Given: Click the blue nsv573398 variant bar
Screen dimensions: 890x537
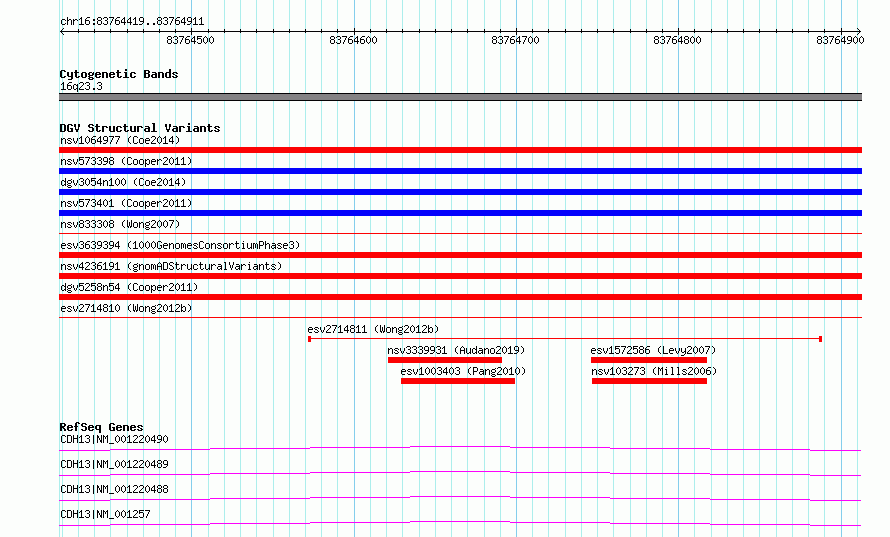Looking at the screenshot, I should (x=460, y=171).
